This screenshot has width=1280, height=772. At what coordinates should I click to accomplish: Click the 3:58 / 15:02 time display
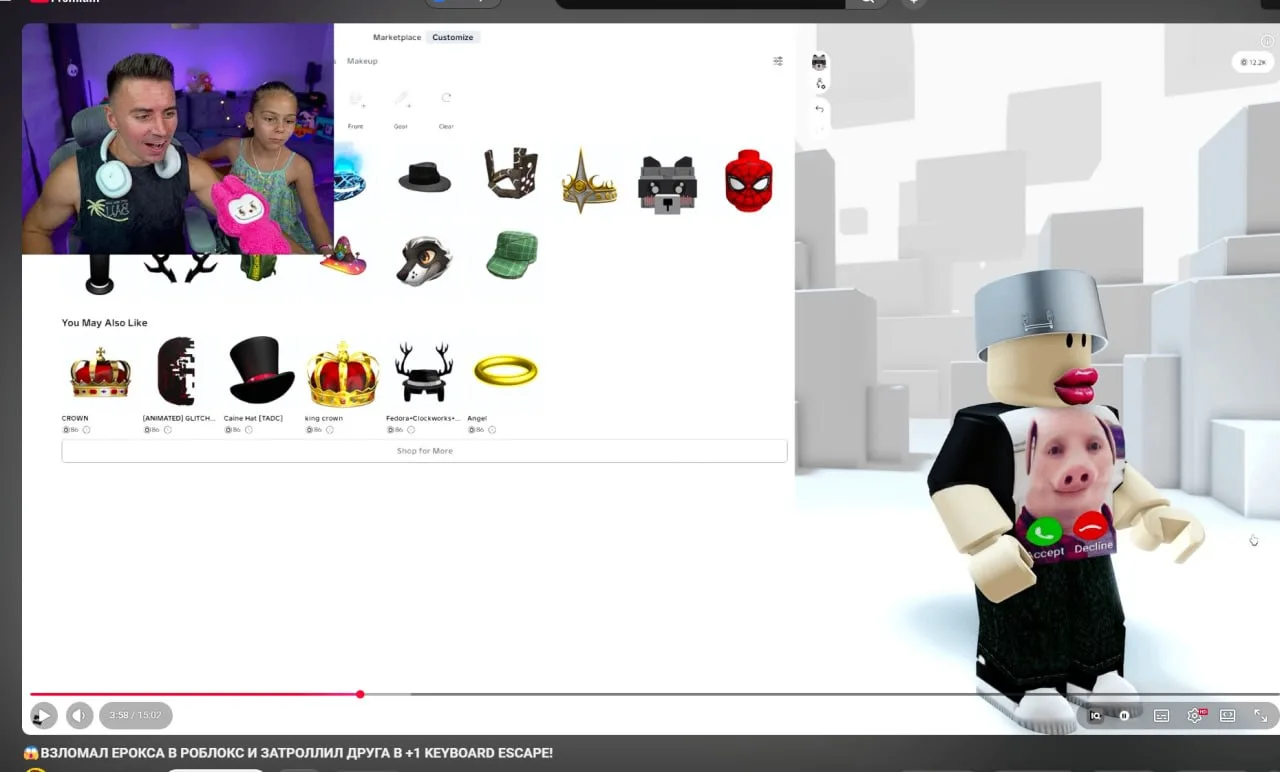click(135, 715)
